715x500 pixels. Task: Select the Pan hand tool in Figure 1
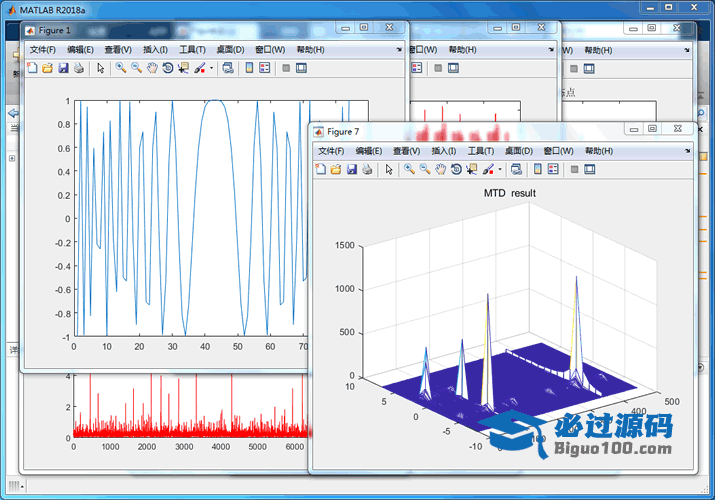click(x=152, y=68)
